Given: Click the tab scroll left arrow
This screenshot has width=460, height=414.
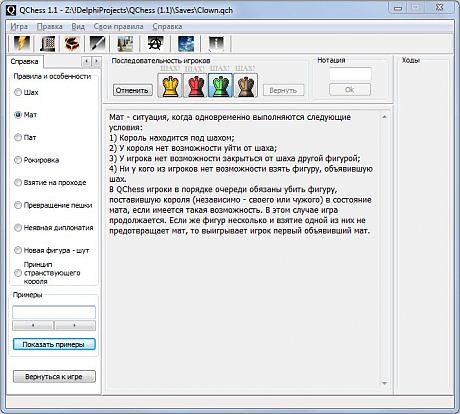Looking at the screenshot, I should (86, 61).
